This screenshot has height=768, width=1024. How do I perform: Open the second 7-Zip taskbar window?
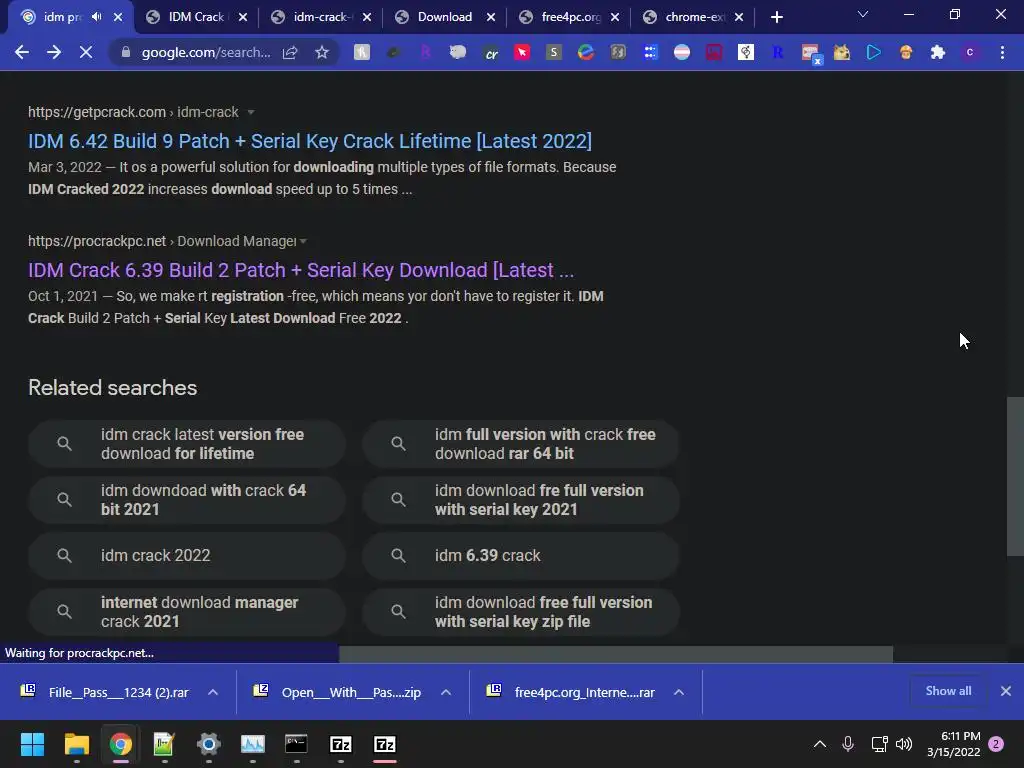[385, 744]
